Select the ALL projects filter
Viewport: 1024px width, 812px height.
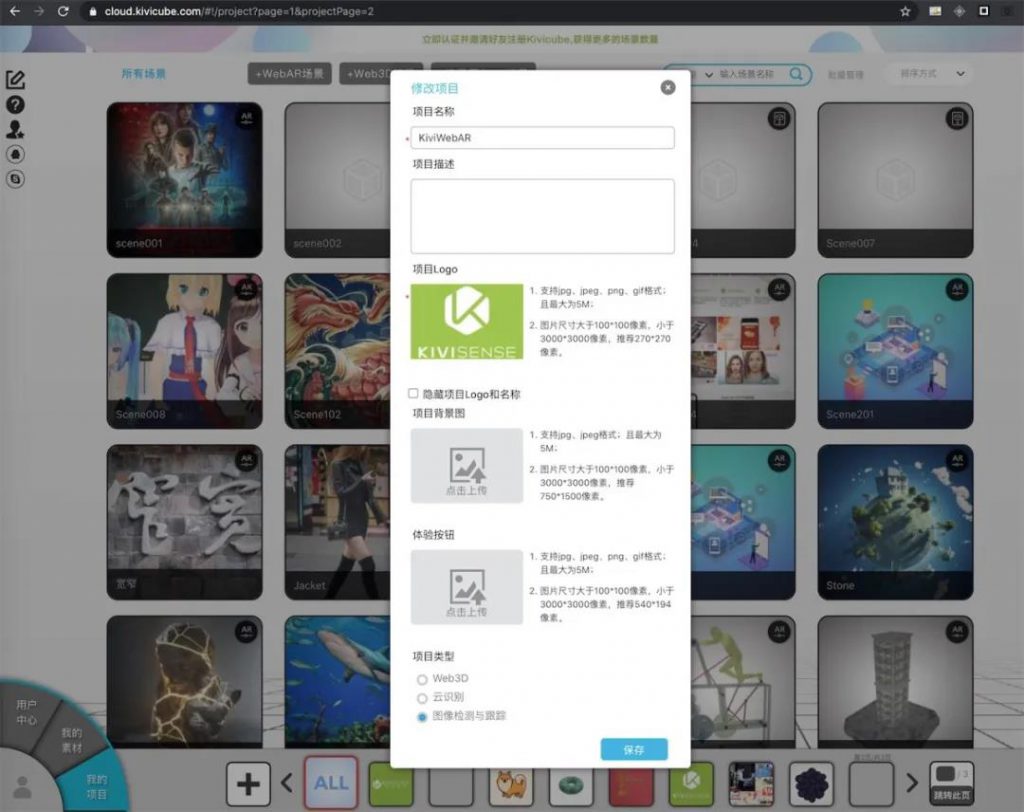(x=331, y=782)
